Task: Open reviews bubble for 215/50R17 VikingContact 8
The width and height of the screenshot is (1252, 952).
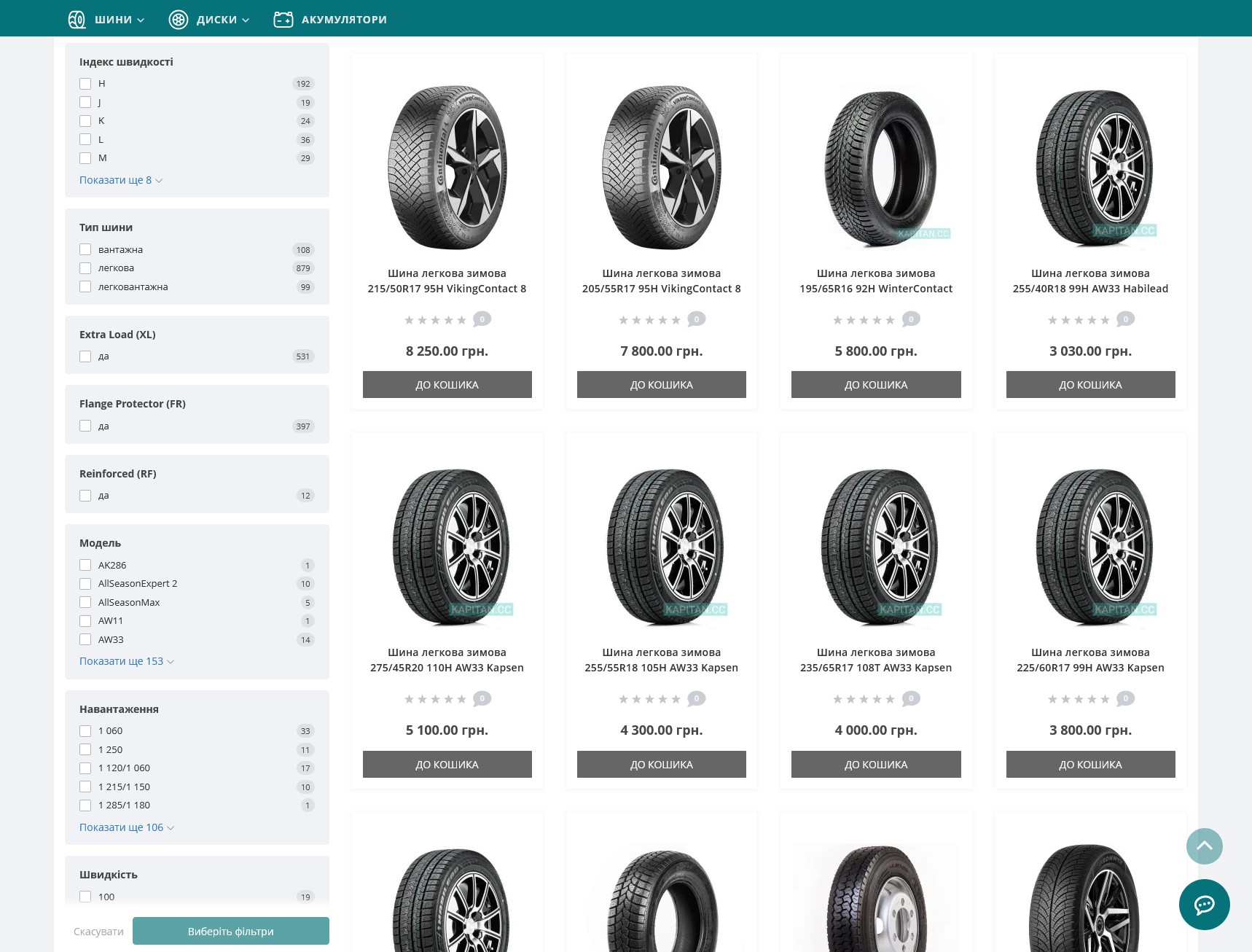Action: click(482, 319)
